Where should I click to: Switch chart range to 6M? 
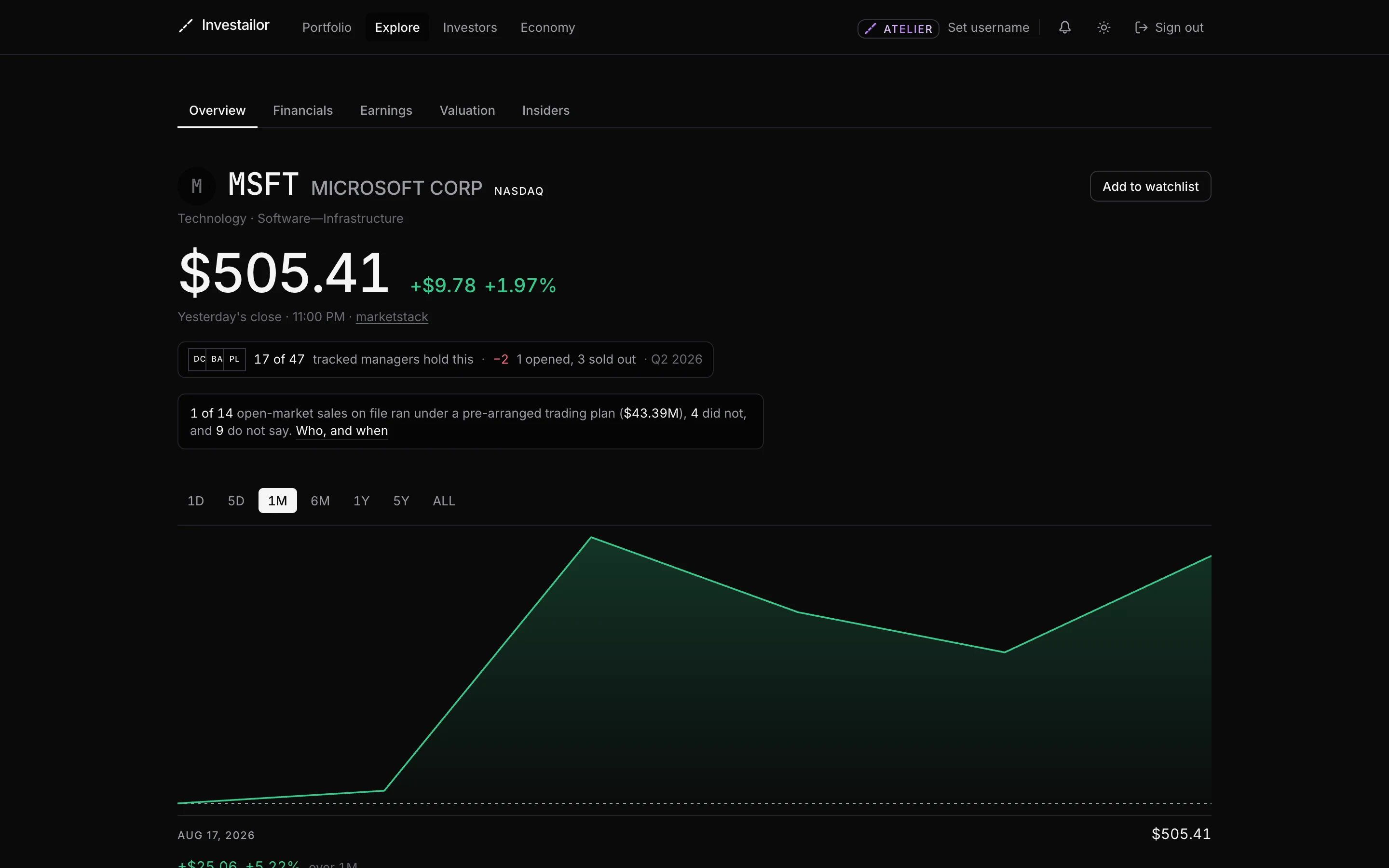point(320,501)
